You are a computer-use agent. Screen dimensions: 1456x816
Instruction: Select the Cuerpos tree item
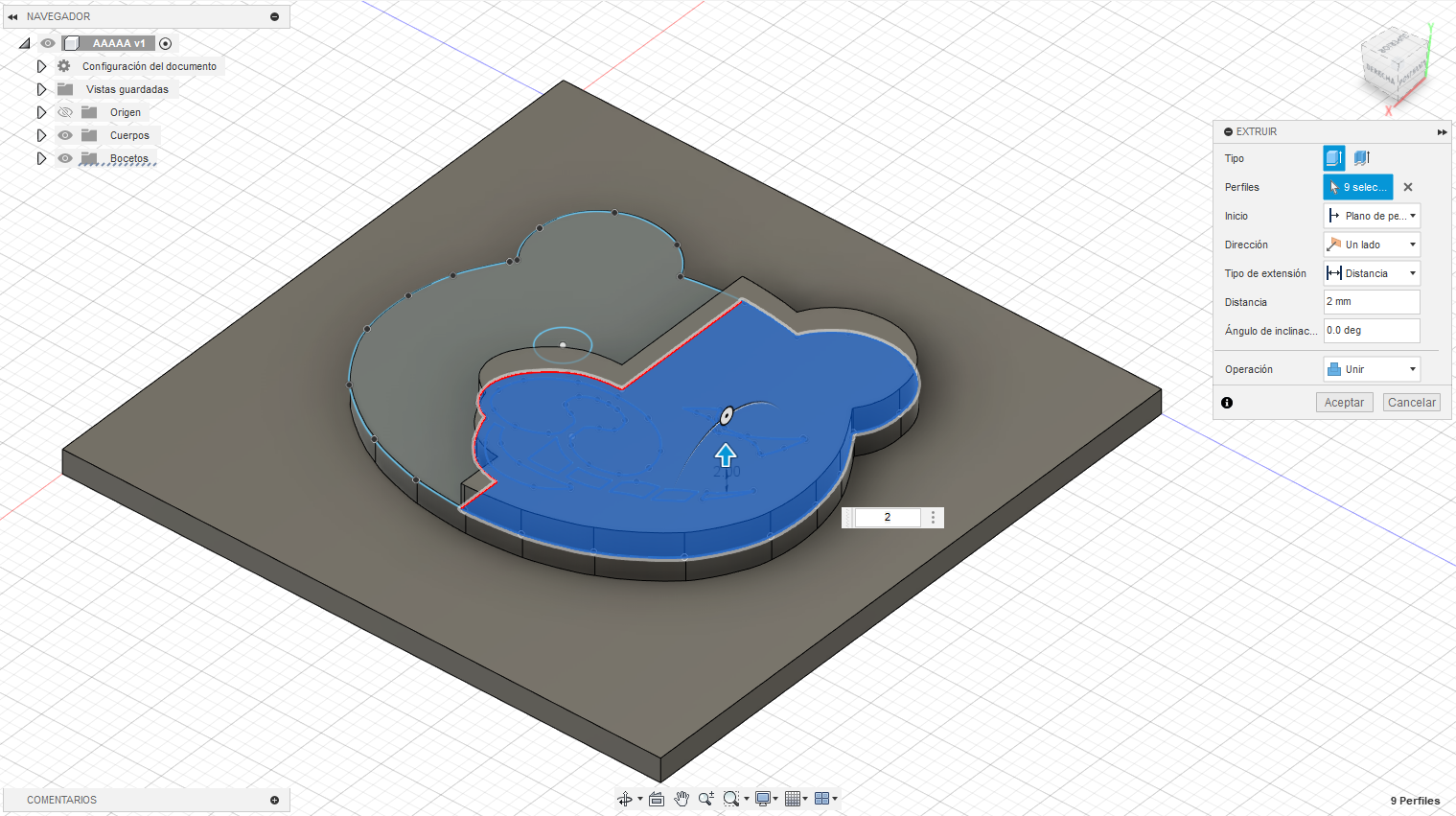pyautogui.click(x=129, y=135)
